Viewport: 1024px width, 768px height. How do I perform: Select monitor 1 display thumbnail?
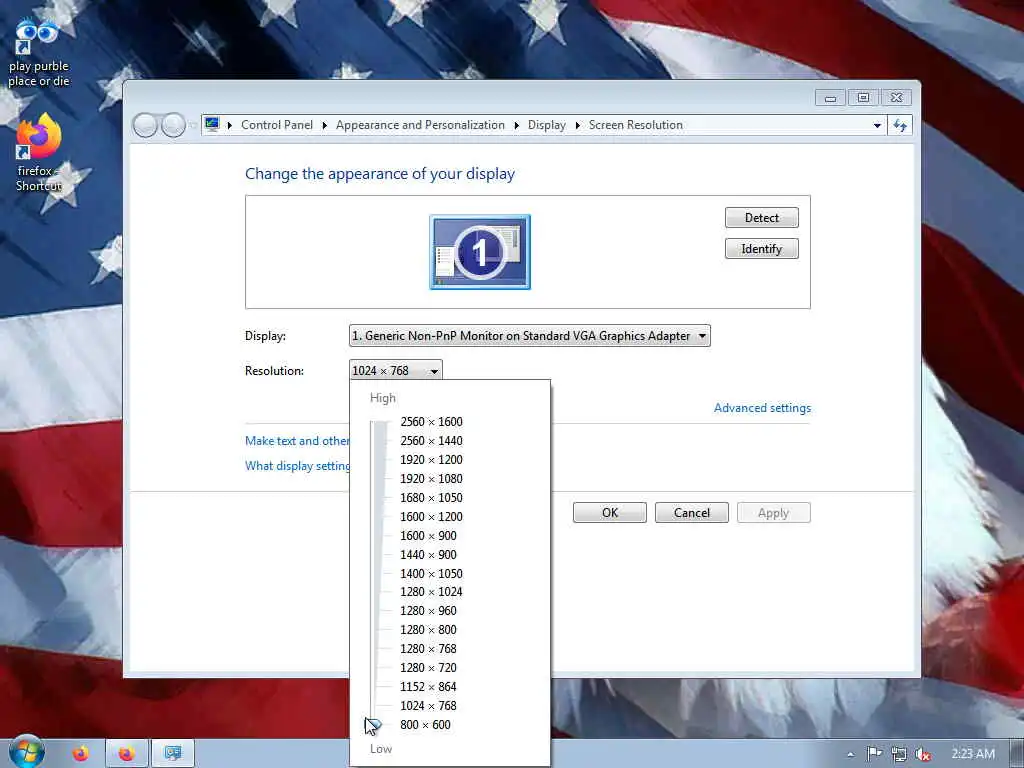[x=480, y=252]
